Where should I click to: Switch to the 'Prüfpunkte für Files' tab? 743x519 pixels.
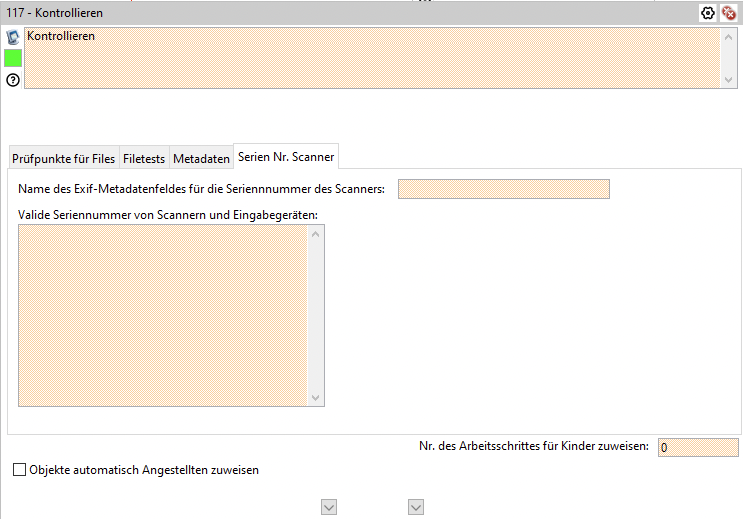tap(63, 158)
